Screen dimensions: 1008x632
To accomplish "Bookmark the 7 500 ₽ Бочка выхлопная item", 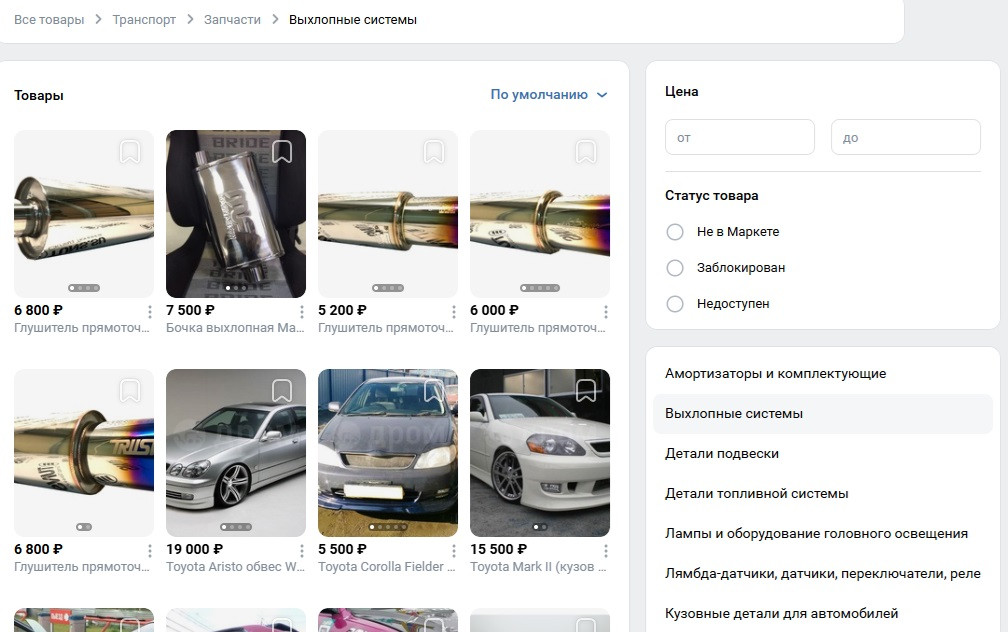I will pos(282,152).
